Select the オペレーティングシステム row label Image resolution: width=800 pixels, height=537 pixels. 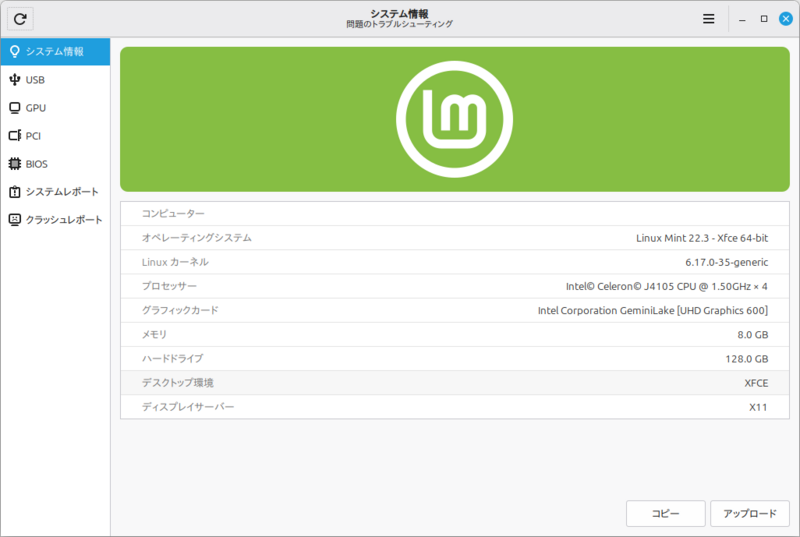(x=196, y=238)
